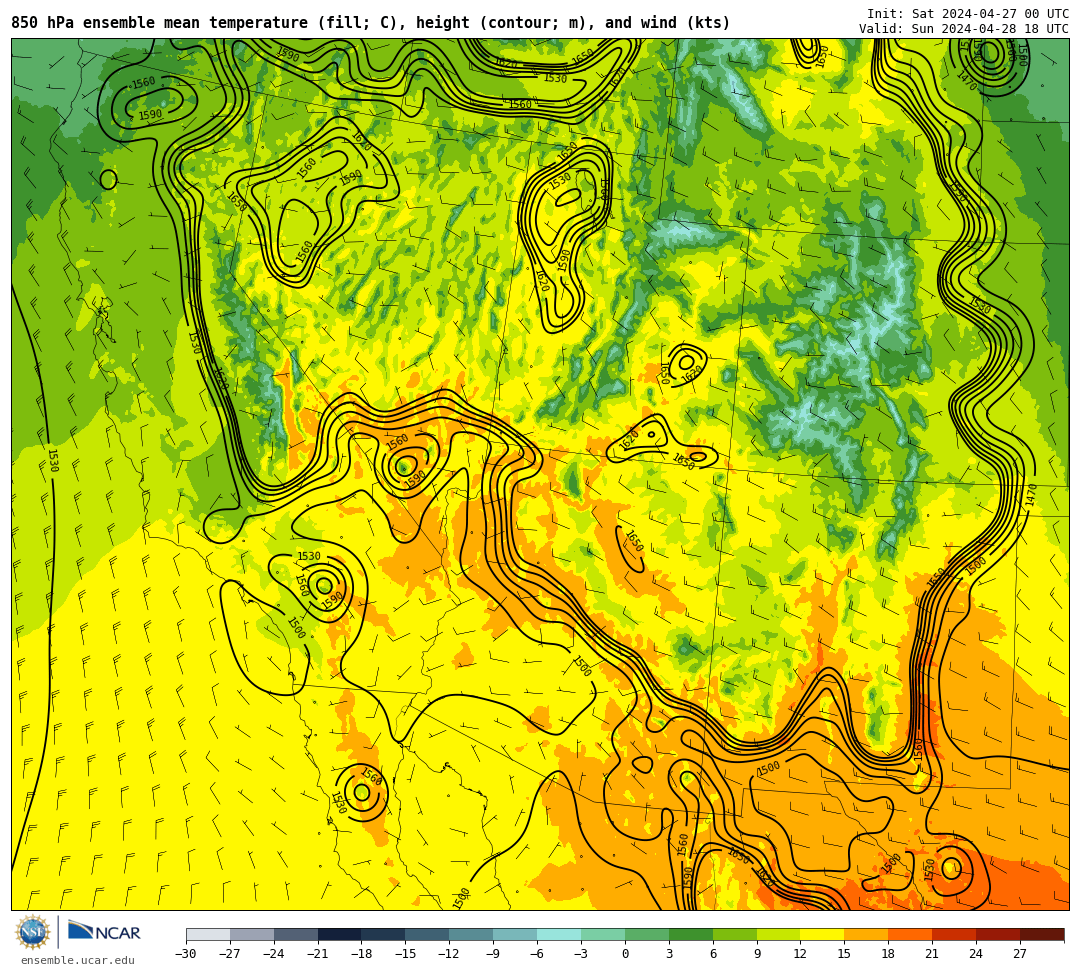Pick the gray swatch between -27 and -24
Viewport: 1080px width, 973px height.
[252, 934]
